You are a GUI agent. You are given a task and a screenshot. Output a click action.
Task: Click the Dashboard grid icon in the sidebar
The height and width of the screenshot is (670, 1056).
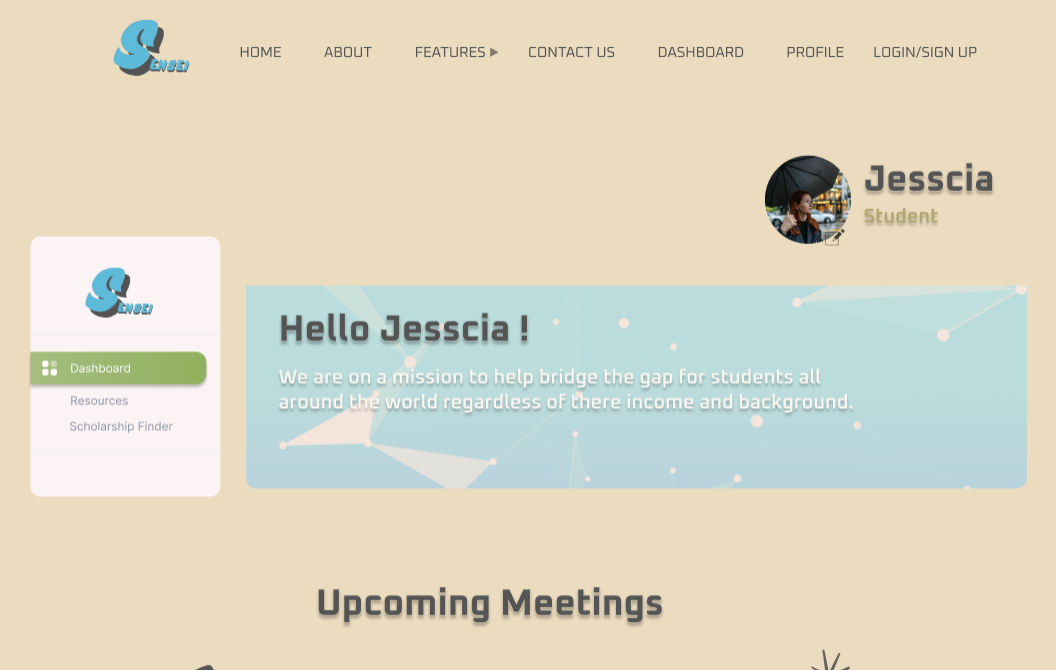click(x=50, y=368)
